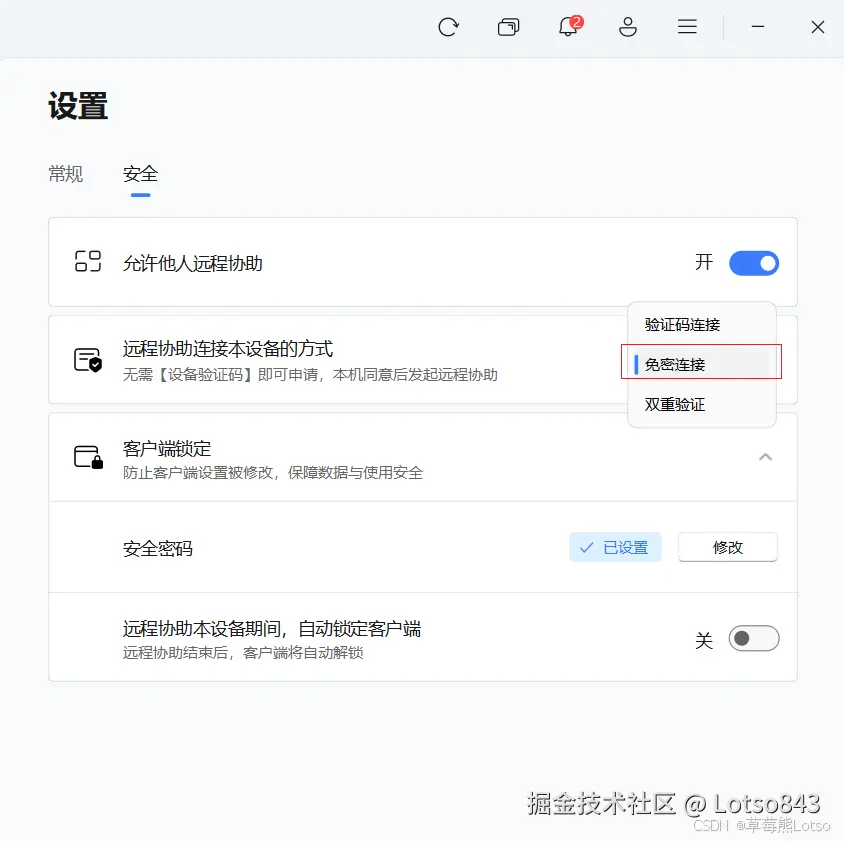The image size is (844, 841).
Task: Open account panel via the user icon
Action: coord(628,27)
